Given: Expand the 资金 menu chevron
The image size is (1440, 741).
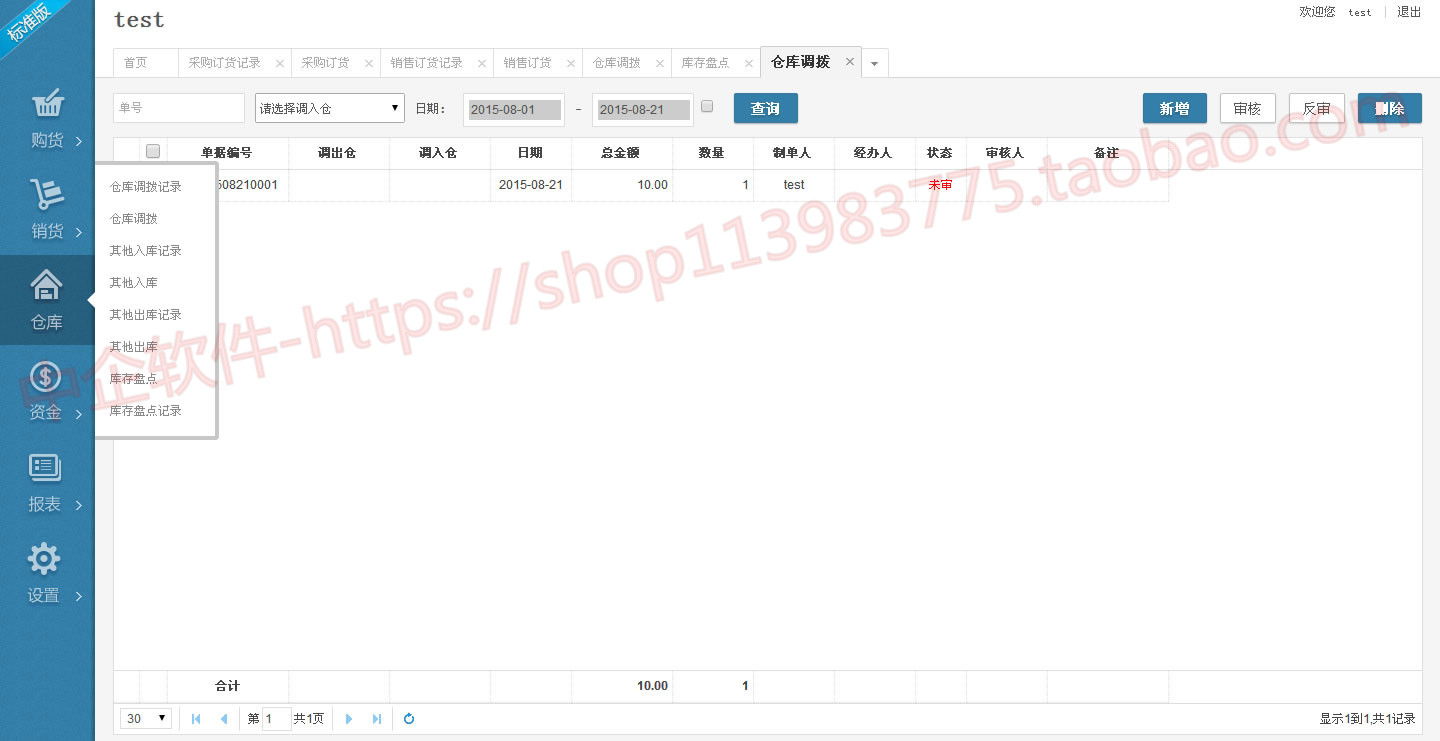Looking at the screenshot, I should tap(79, 414).
